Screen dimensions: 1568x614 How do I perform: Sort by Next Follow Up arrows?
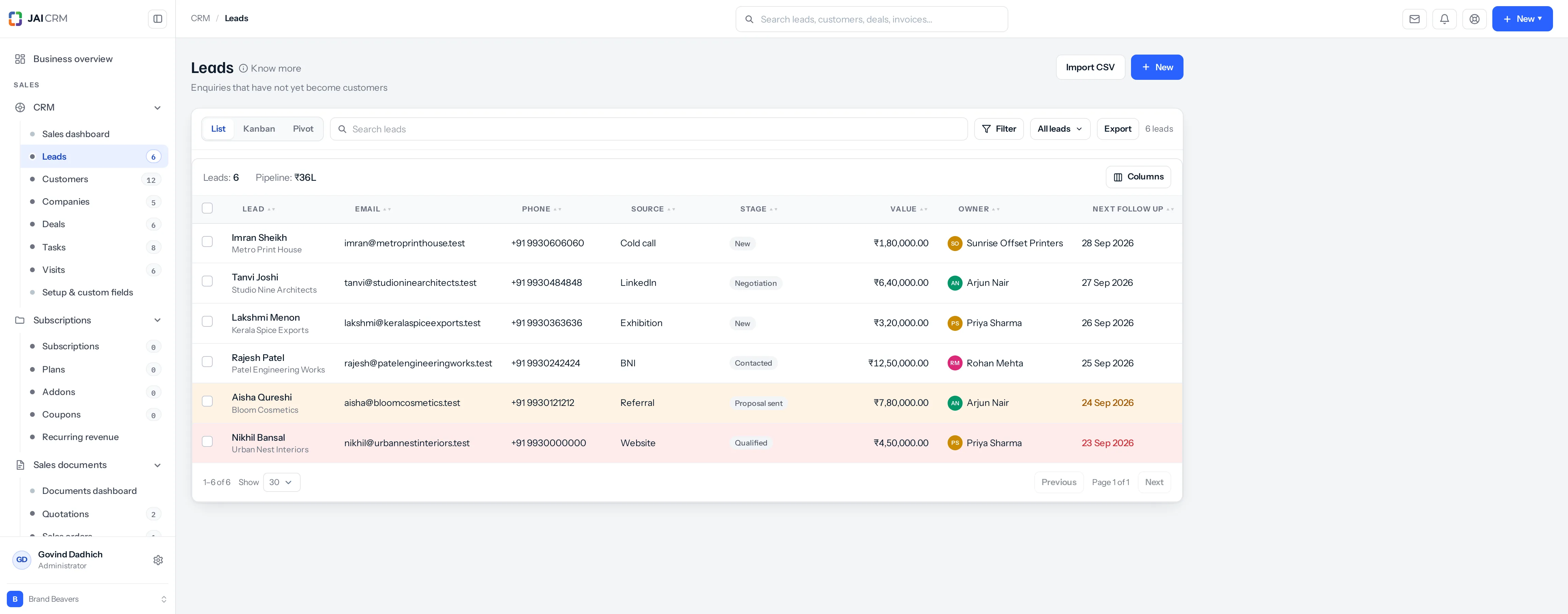click(x=1170, y=209)
